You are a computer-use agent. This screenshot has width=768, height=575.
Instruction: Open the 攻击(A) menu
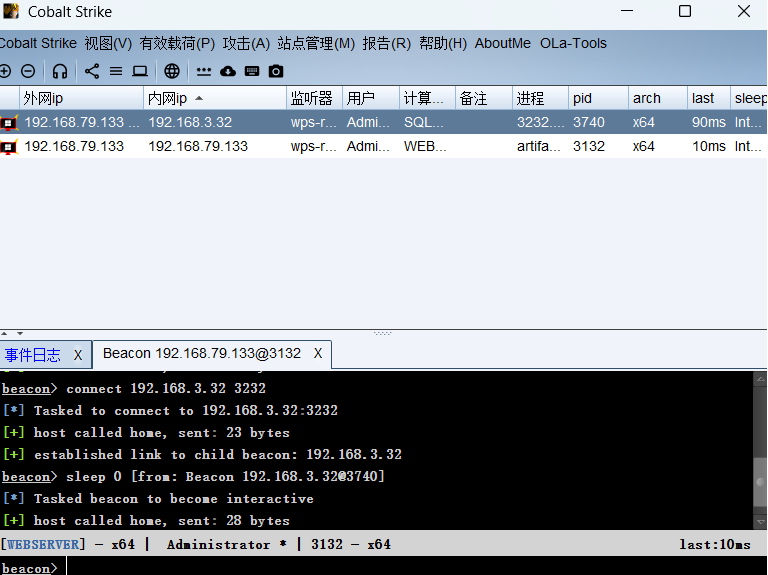(246, 43)
